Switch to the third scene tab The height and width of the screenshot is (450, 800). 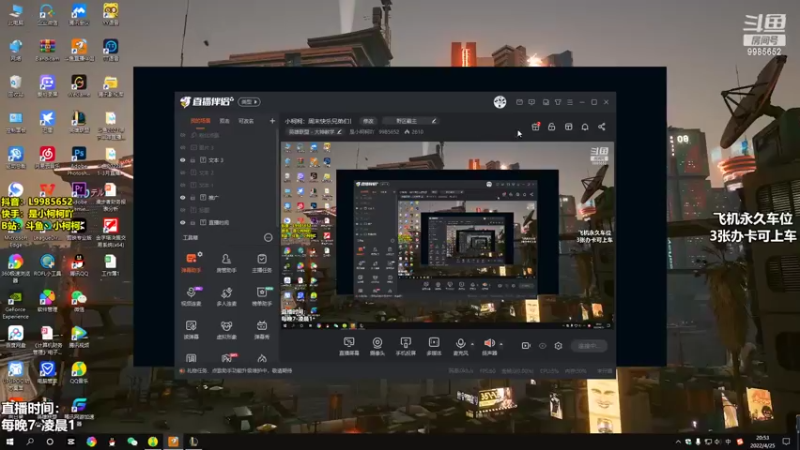tap(246, 121)
